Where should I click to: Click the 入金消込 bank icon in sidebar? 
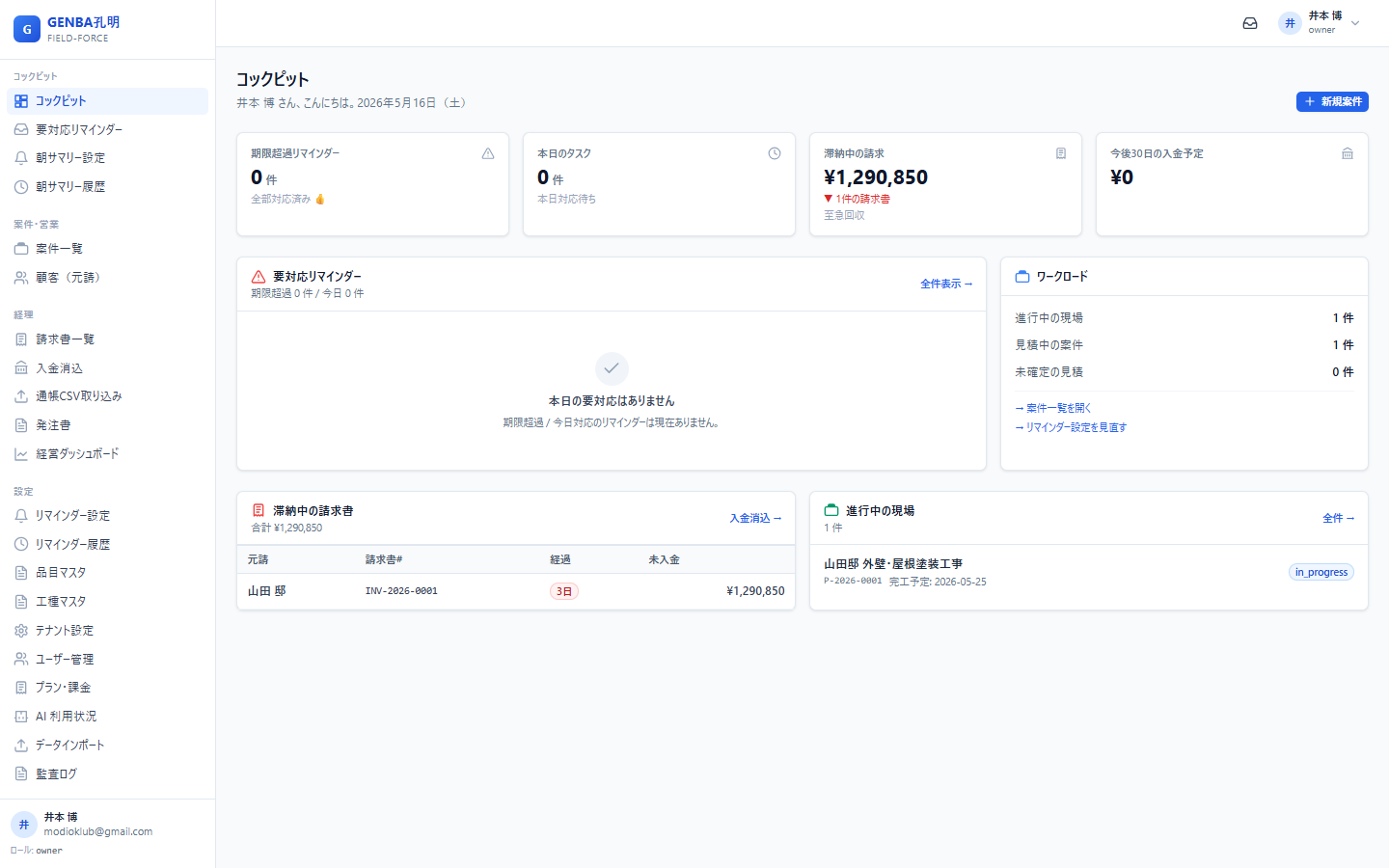(21, 368)
